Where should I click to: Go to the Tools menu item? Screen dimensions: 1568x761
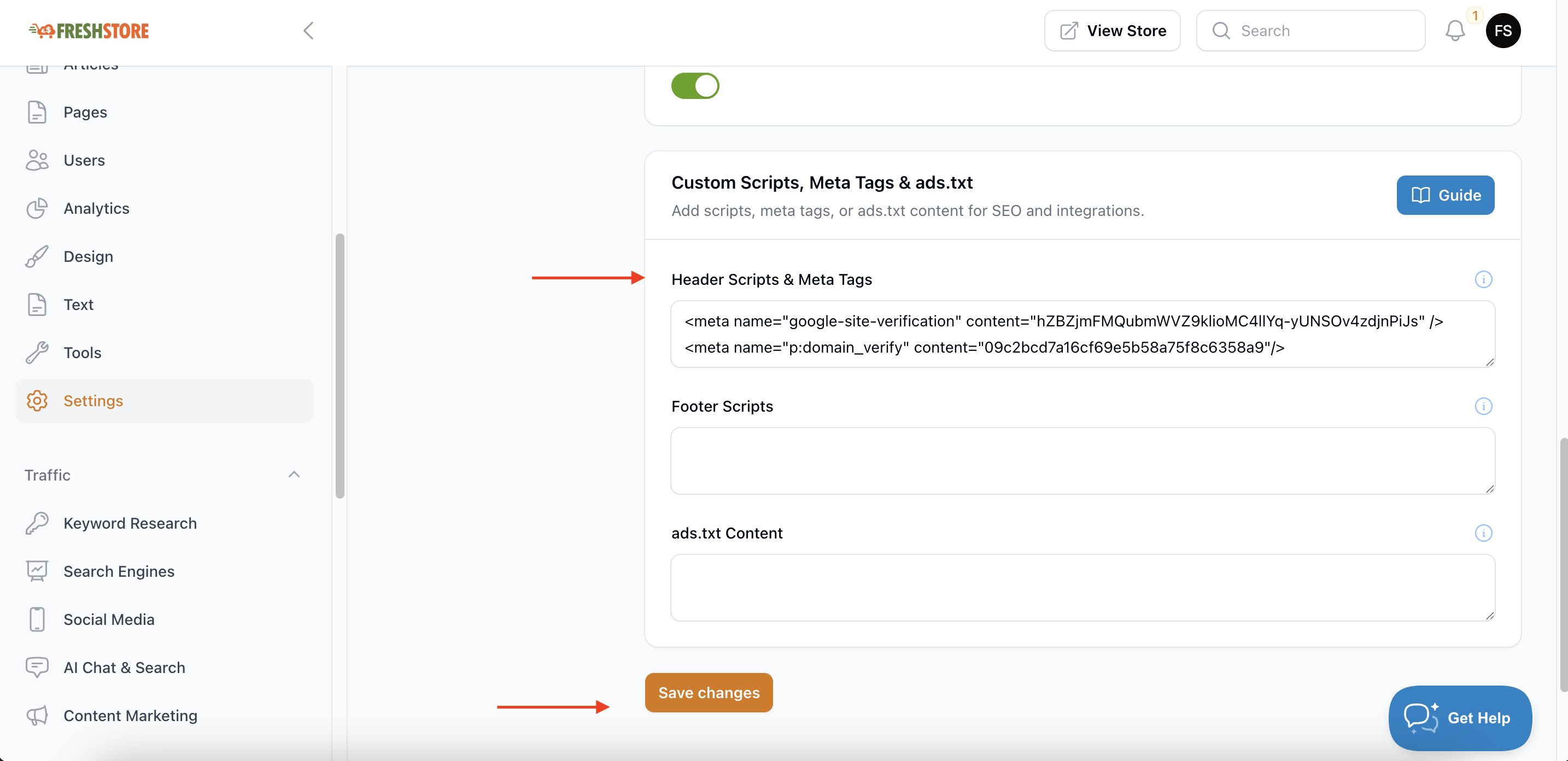(x=82, y=353)
